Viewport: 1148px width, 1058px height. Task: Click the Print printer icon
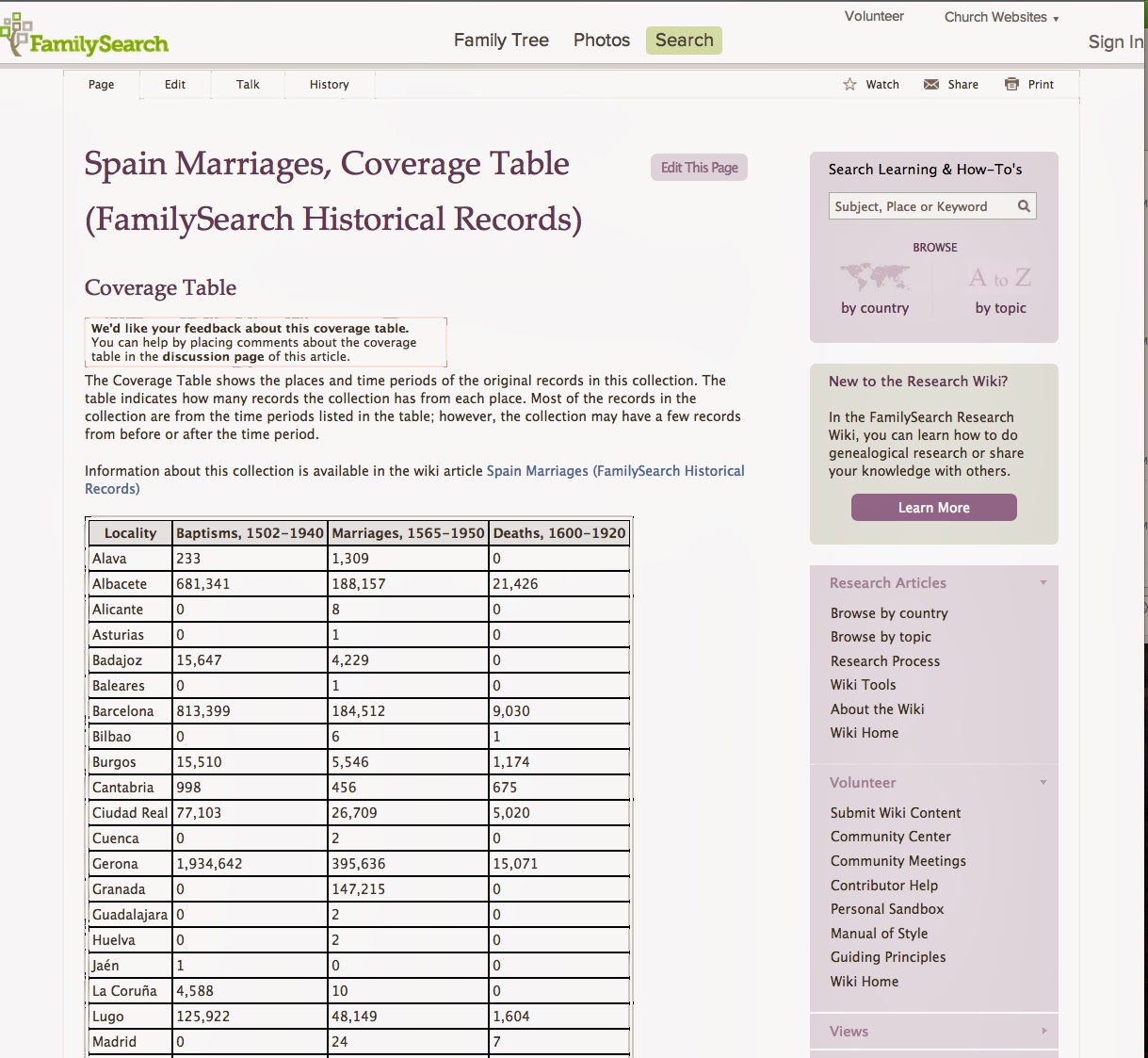(x=1011, y=85)
